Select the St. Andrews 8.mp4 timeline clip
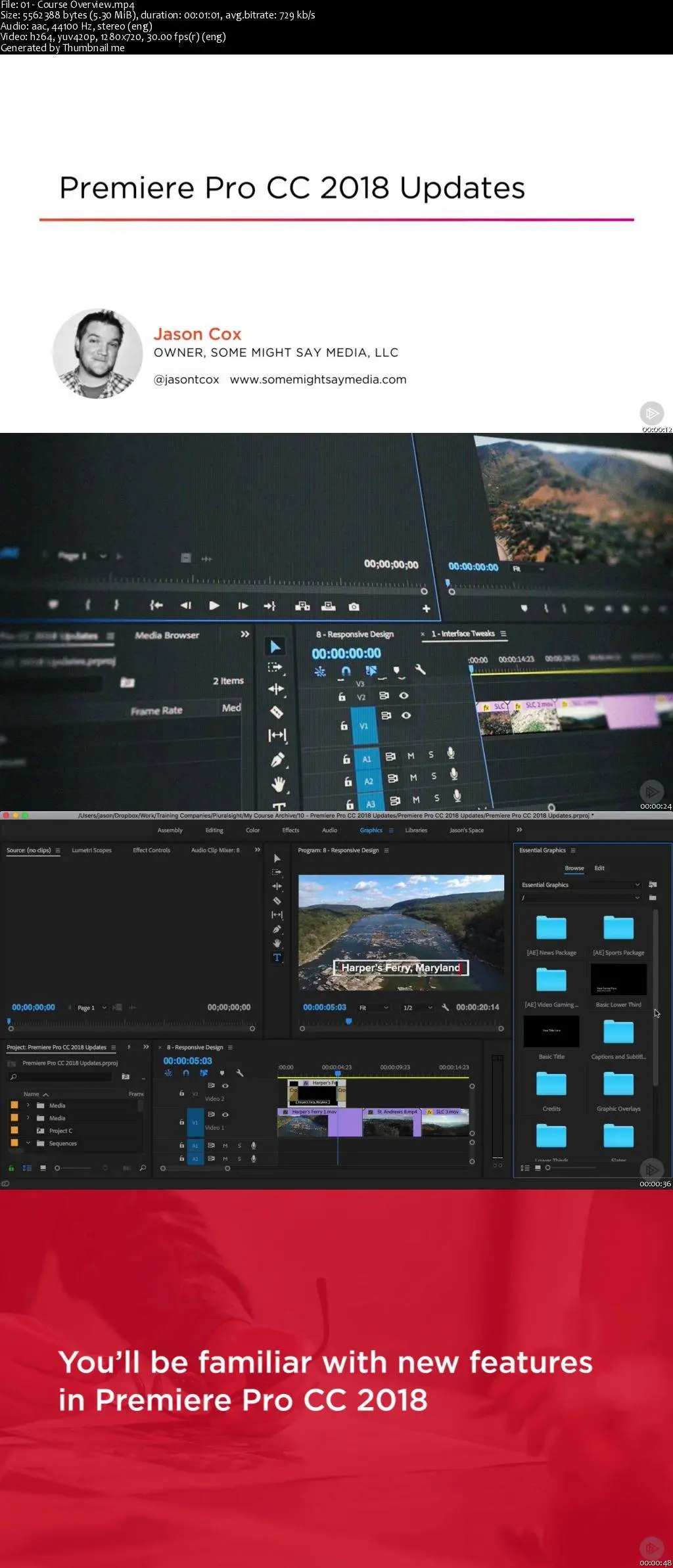Viewport: 673px width, 1568px height. [x=392, y=1122]
